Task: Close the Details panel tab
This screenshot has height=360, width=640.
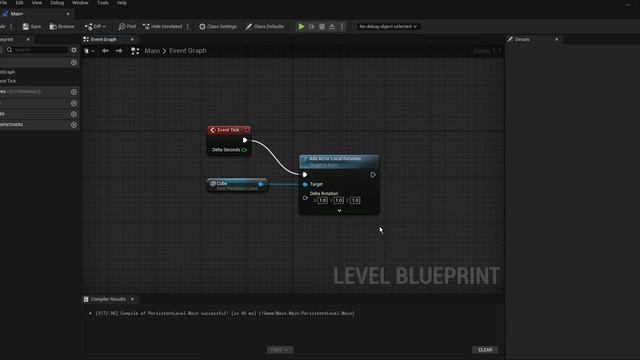Action: click(557, 39)
